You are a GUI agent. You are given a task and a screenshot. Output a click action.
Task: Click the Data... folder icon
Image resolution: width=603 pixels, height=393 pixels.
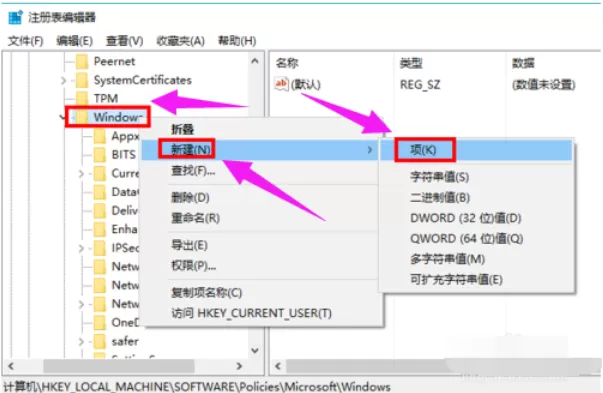100,192
